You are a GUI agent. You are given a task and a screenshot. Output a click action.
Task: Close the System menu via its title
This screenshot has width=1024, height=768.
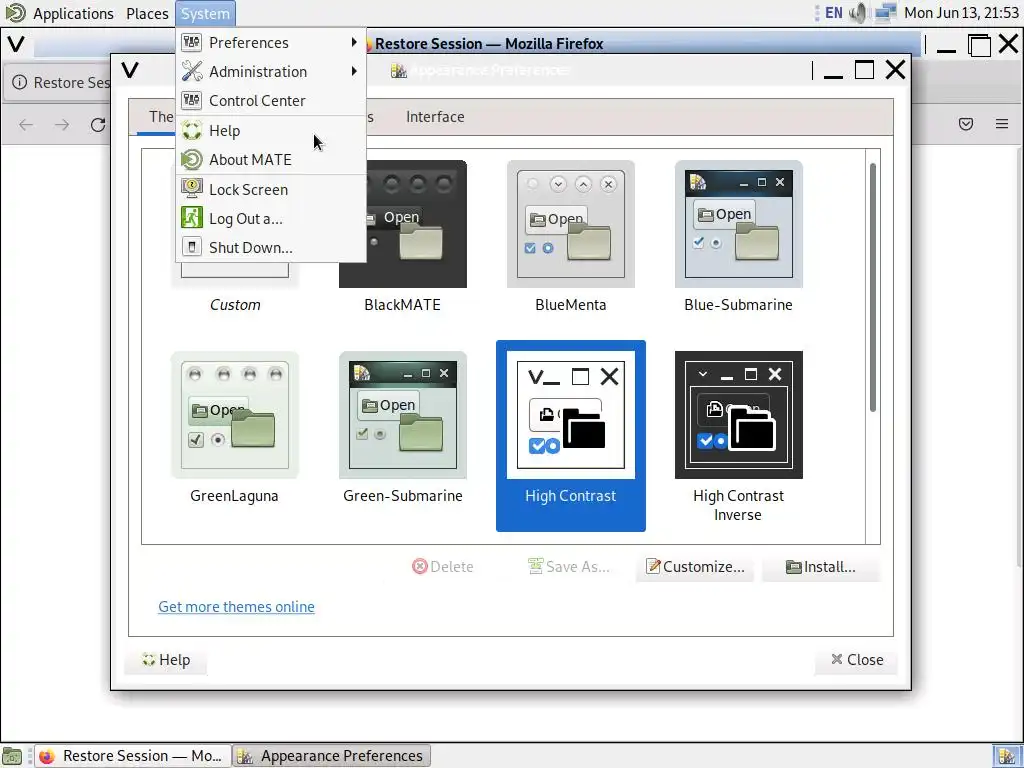click(x=205, y=14)
